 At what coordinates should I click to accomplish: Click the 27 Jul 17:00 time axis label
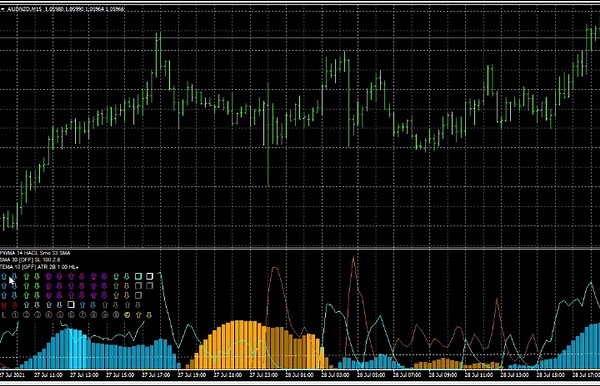[156, 375]
